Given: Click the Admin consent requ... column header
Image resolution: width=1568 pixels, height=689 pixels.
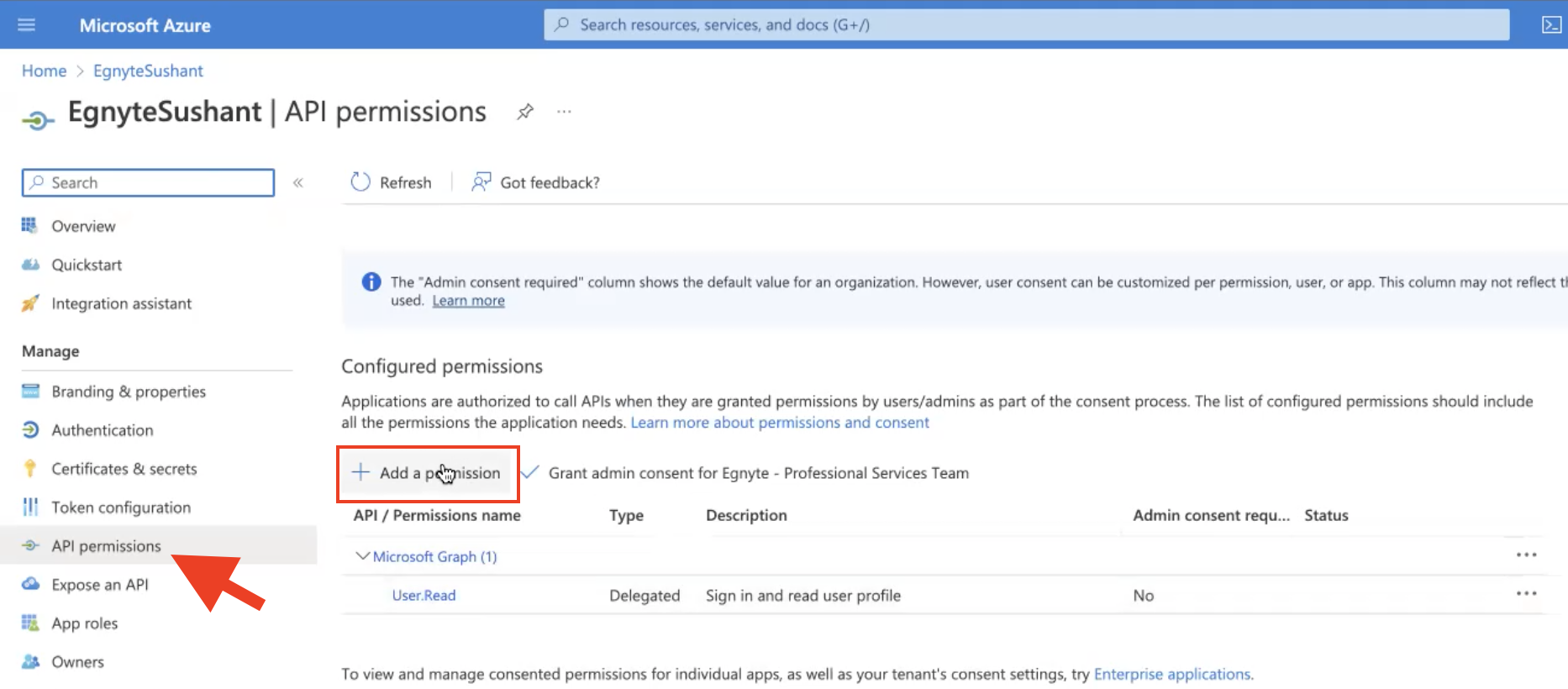Looking at the screenshot, I should pyautogui.click(x=1211, y=515).
